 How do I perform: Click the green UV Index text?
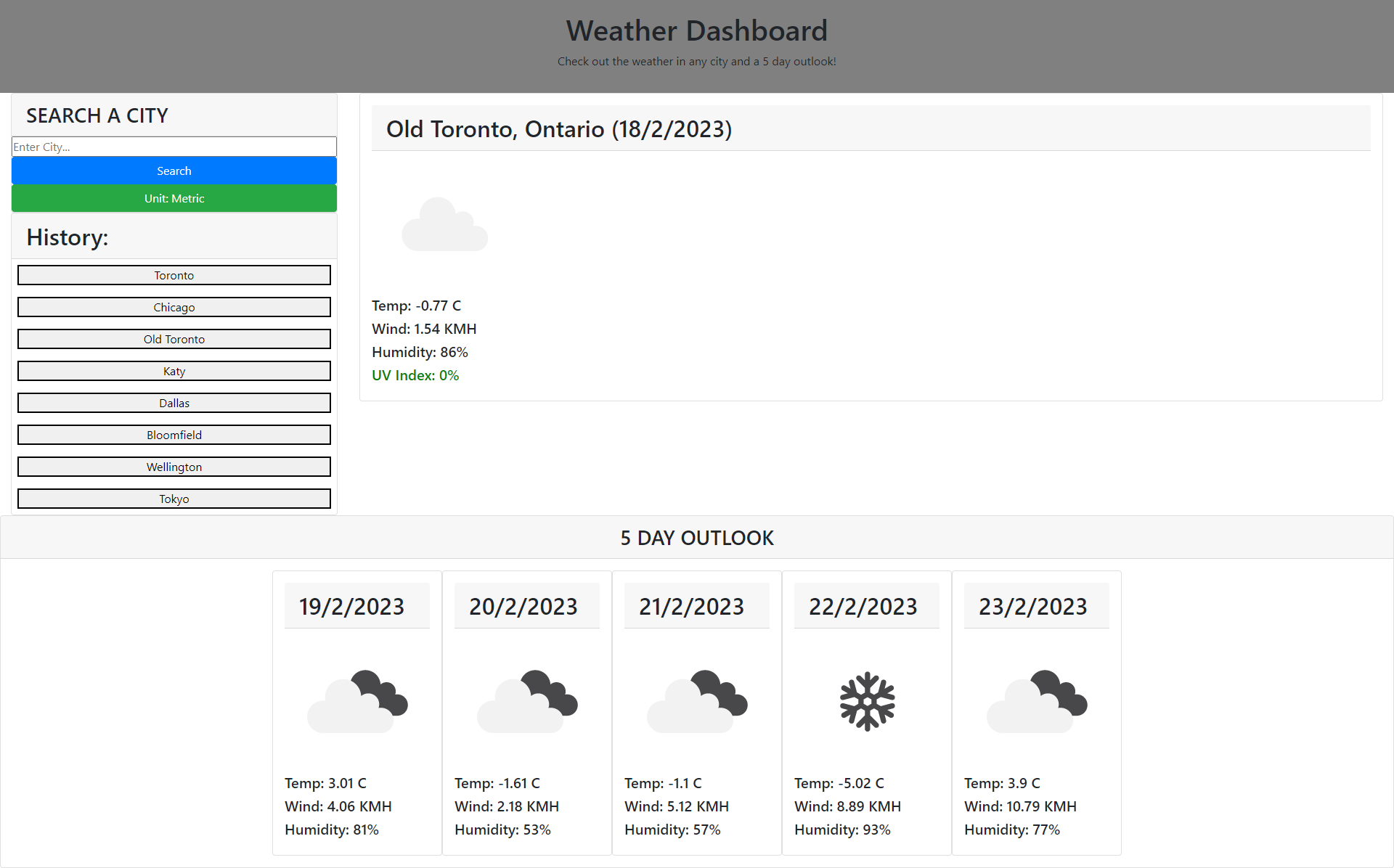tap(415, 375)
